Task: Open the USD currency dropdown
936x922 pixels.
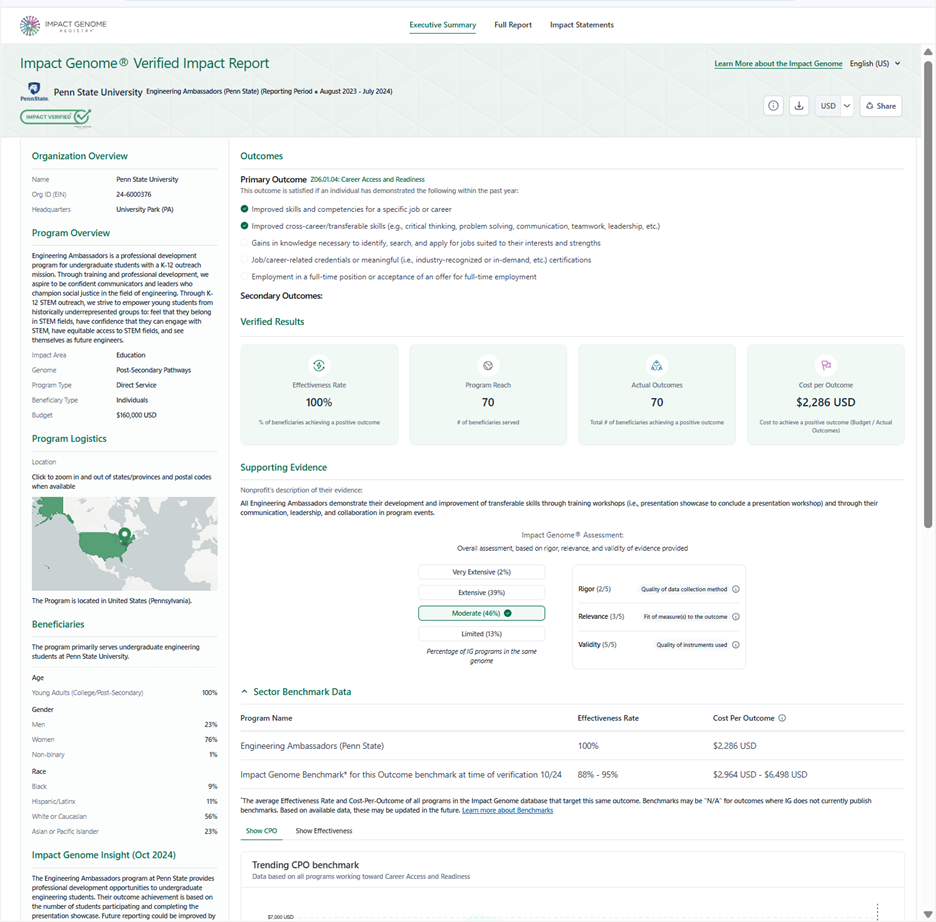Action: [834, 106]
